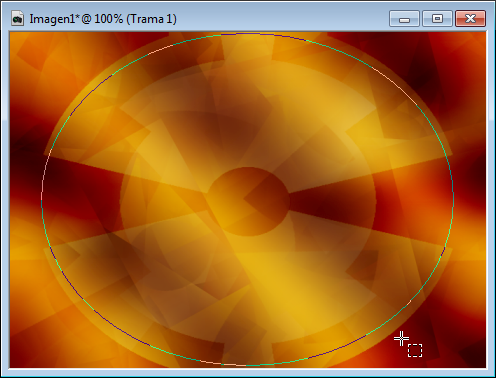
Task: Click the topmost point of the elliptical selection
Action: coord(247,33)
